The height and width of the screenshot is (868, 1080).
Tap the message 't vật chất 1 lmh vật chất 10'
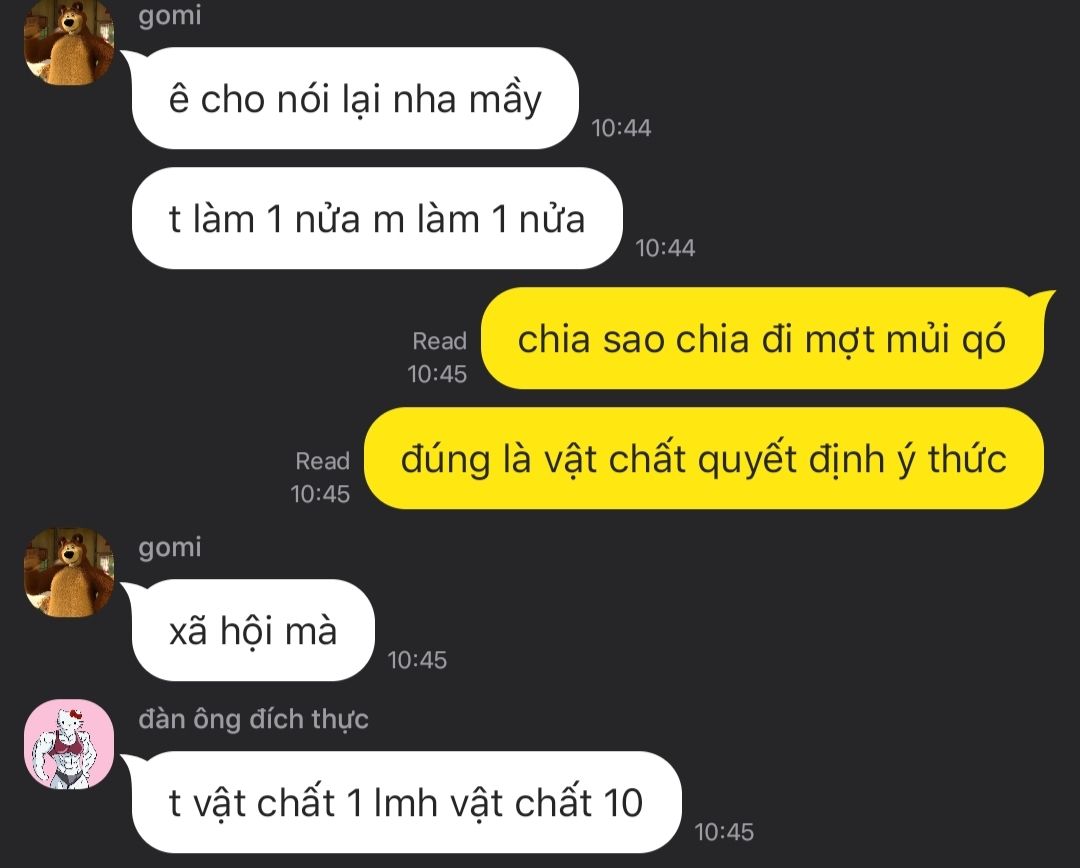(406, 802)
